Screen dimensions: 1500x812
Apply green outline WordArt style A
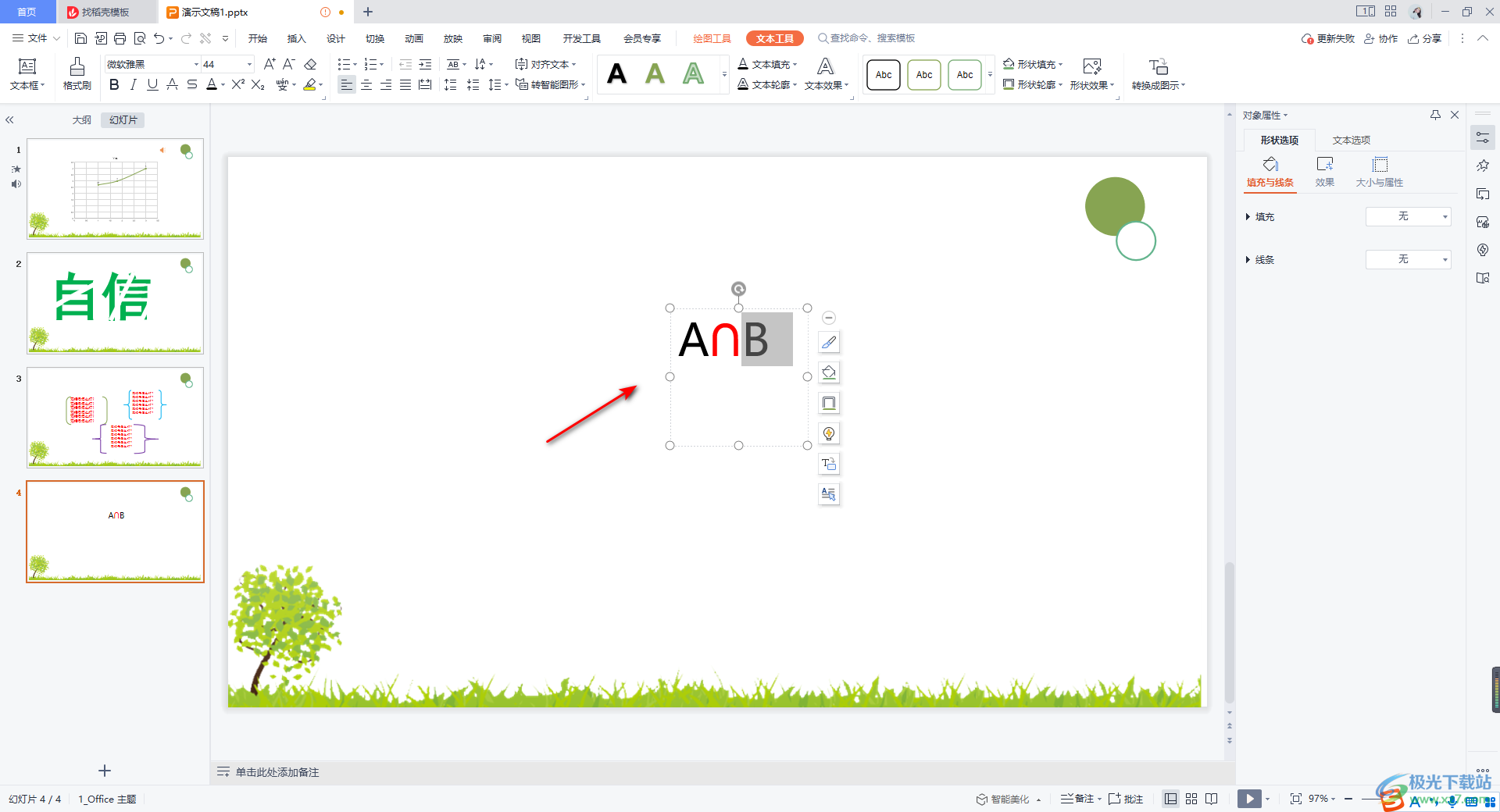coord(693,74)
